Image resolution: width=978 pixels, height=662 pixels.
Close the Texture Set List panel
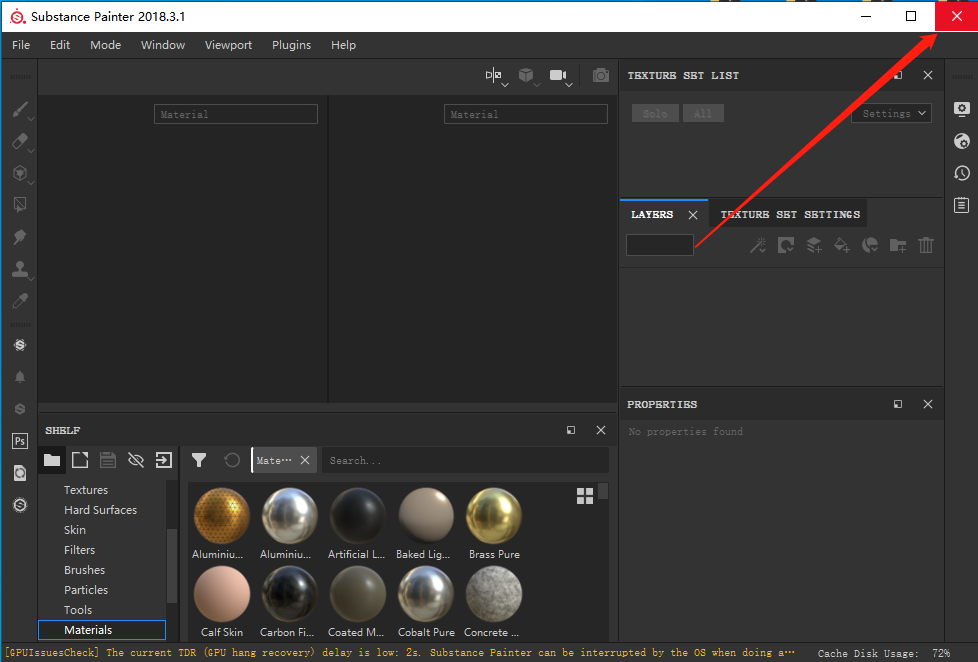[x=928, y=75]
